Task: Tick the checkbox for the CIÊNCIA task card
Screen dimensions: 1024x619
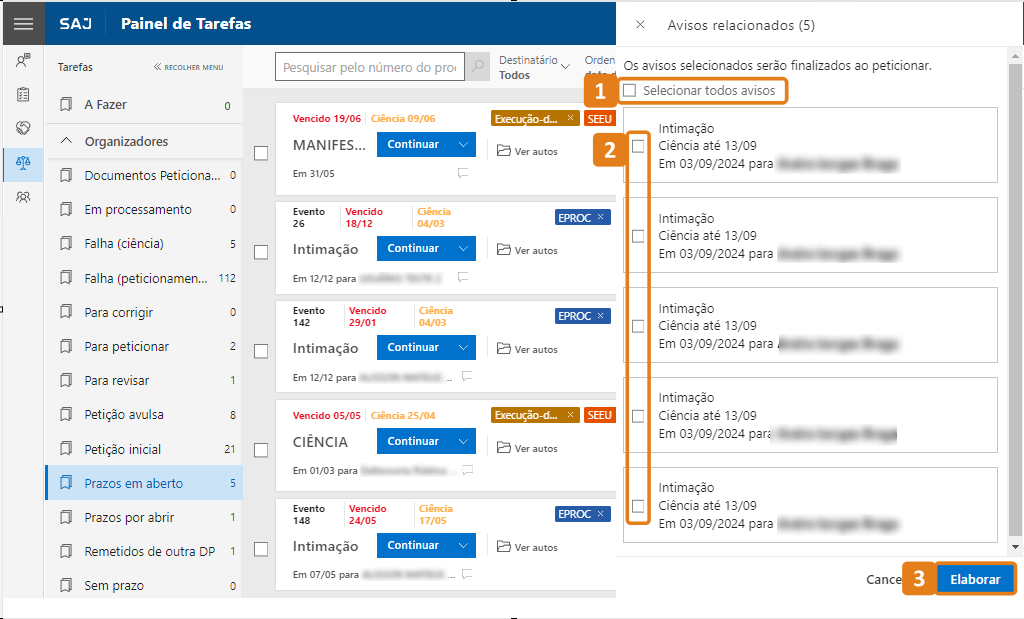Action: tap(261, 451)
